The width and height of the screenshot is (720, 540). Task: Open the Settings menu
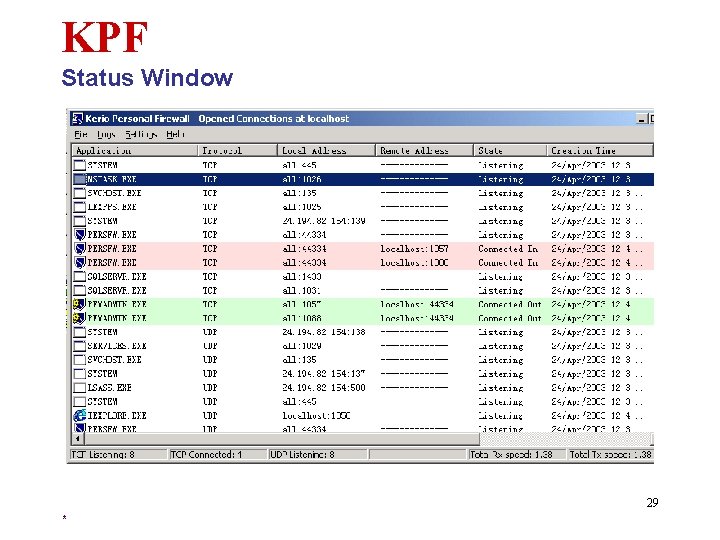click(141, 134)
